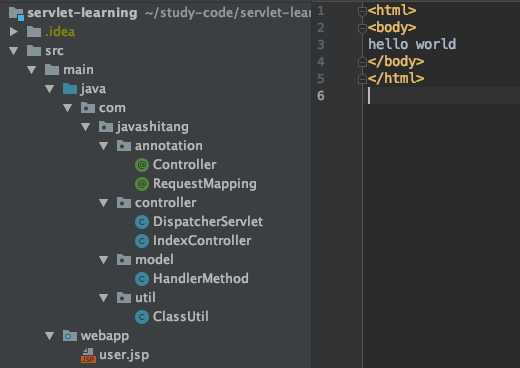Screen dimensions: 520x368
Task: Click the HandlerMethod class icon
Action: click(142, 279)
